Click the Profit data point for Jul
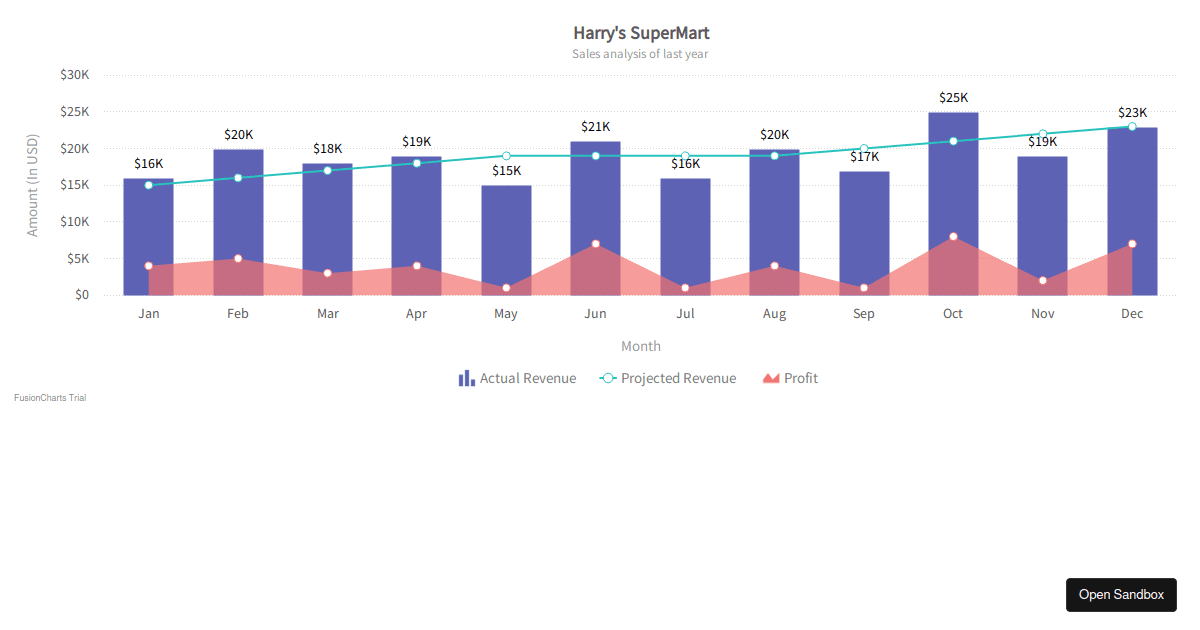 (685, 288)
